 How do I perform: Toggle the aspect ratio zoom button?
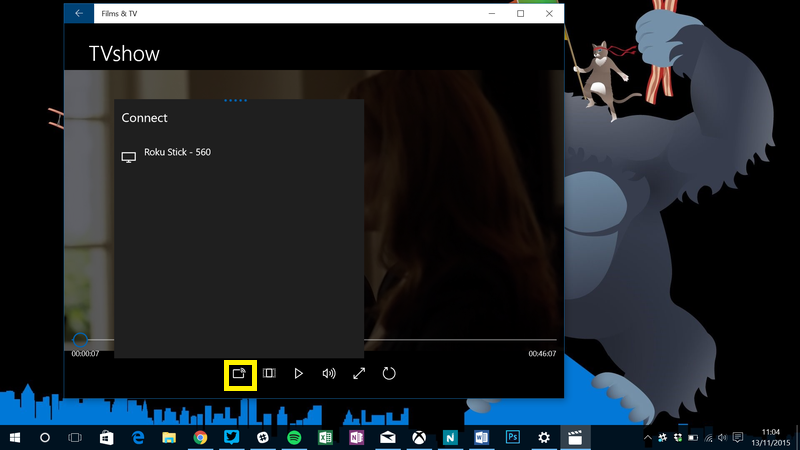pyautogui.click(x=269, y=373)
